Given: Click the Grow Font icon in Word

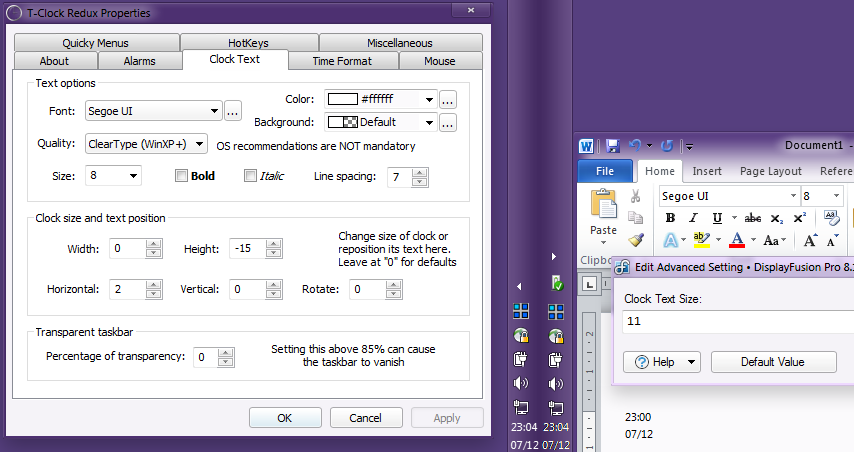Looking at the screenshot, I should click(x=811, y=241).
